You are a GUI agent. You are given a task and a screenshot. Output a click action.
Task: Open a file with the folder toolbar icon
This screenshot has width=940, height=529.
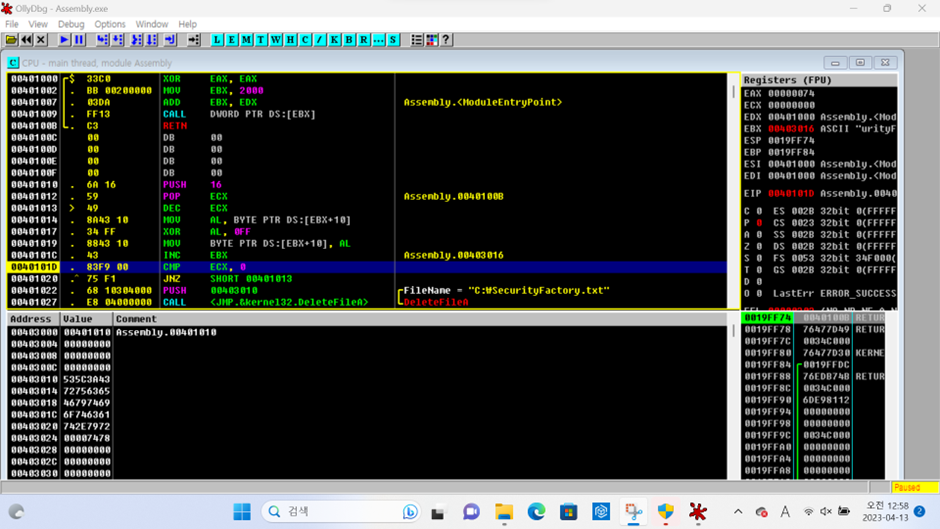[11, 40]
